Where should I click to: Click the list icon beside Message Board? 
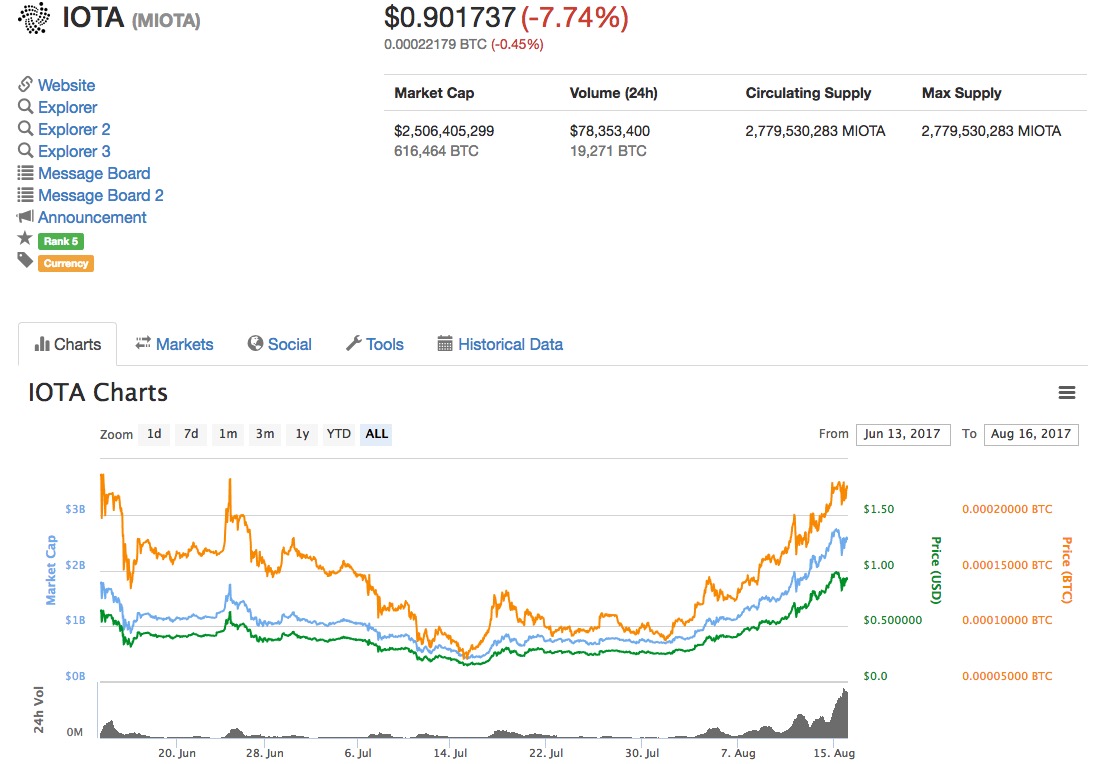pos(26,173)
